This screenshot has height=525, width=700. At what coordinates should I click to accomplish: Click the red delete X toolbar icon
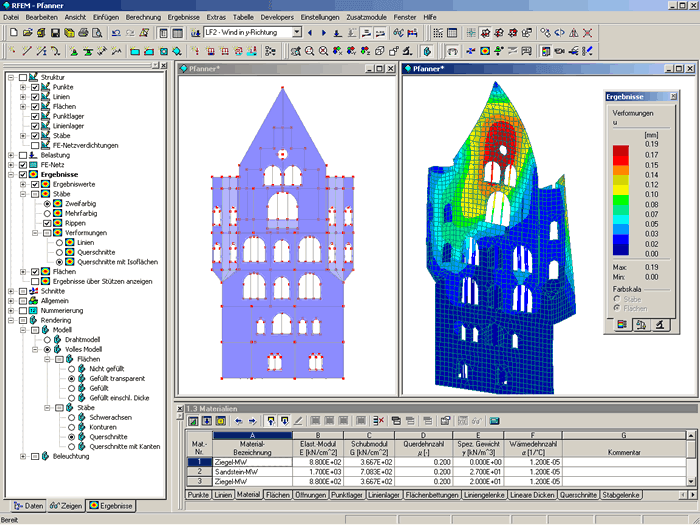tap(588, 33)
